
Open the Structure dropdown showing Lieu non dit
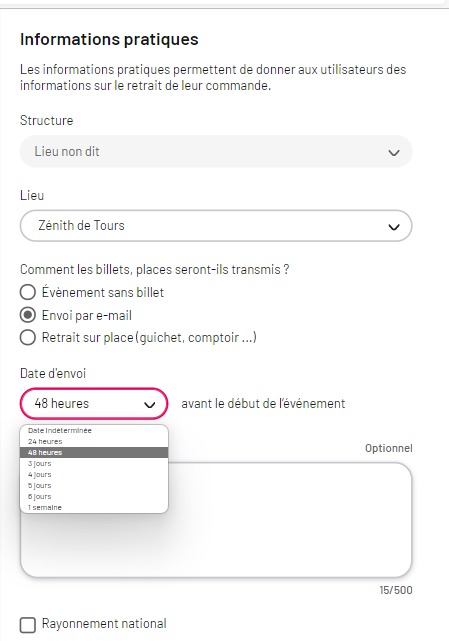click(x=216, y=151)
